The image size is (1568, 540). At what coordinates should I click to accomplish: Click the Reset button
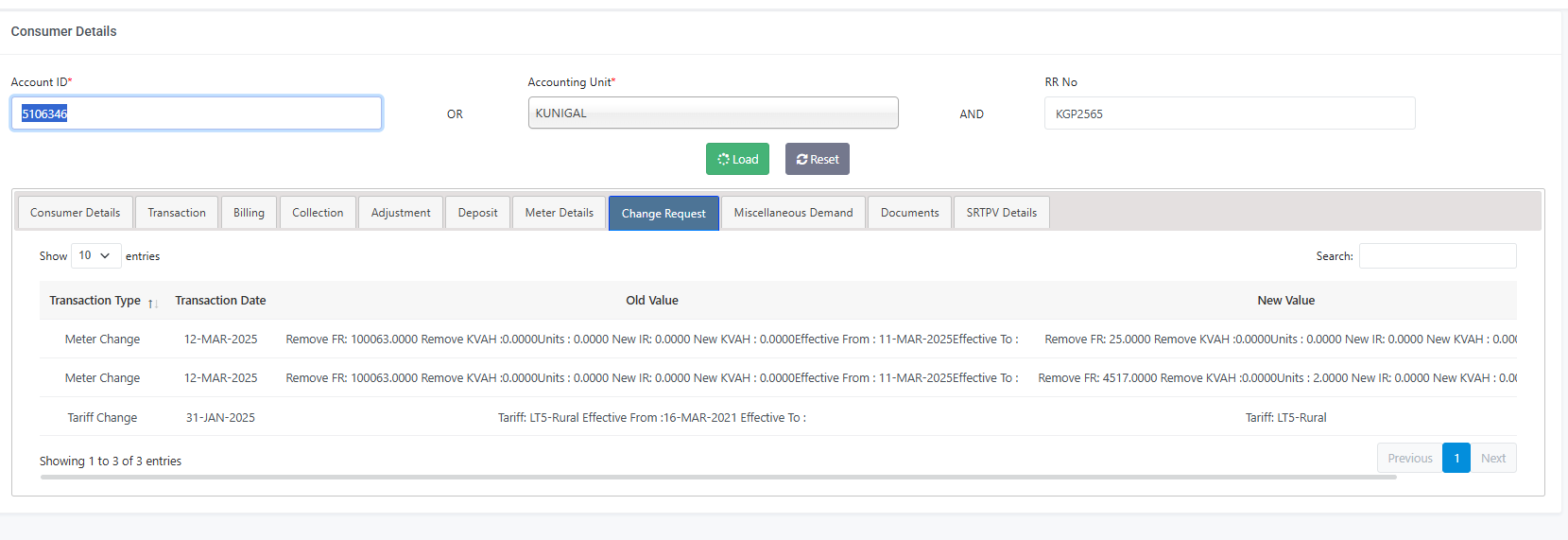818,159
